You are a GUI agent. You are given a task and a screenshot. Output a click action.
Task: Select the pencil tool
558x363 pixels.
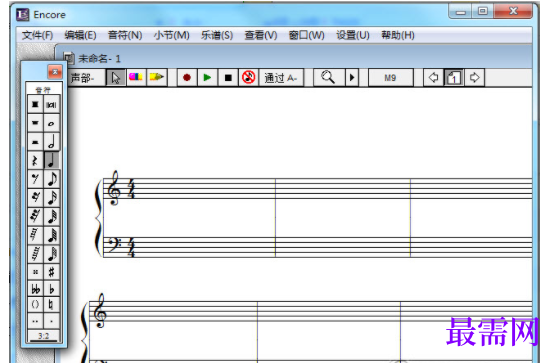(157, 77)
